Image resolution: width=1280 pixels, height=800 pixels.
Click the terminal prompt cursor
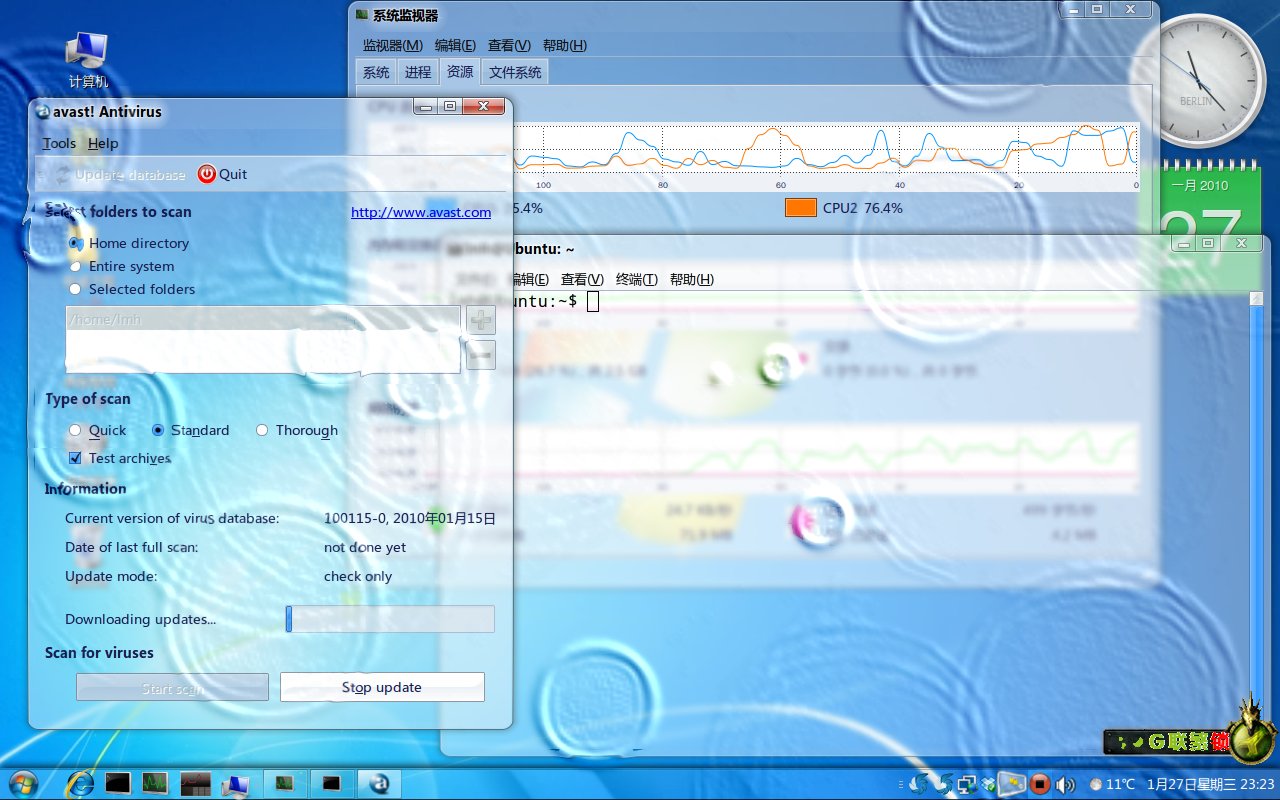point(593,301)
